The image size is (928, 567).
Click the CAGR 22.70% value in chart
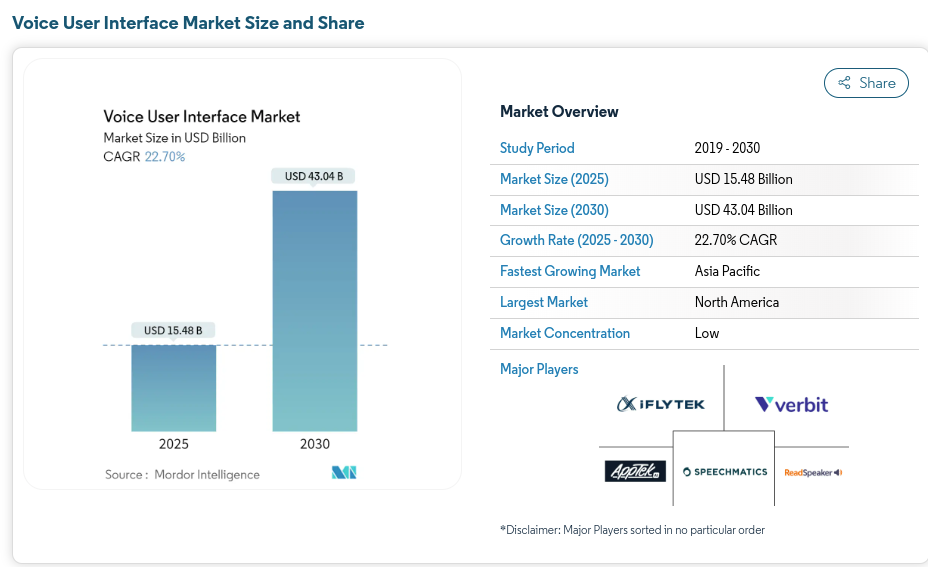pyautogui.click(x=165, y=157)
